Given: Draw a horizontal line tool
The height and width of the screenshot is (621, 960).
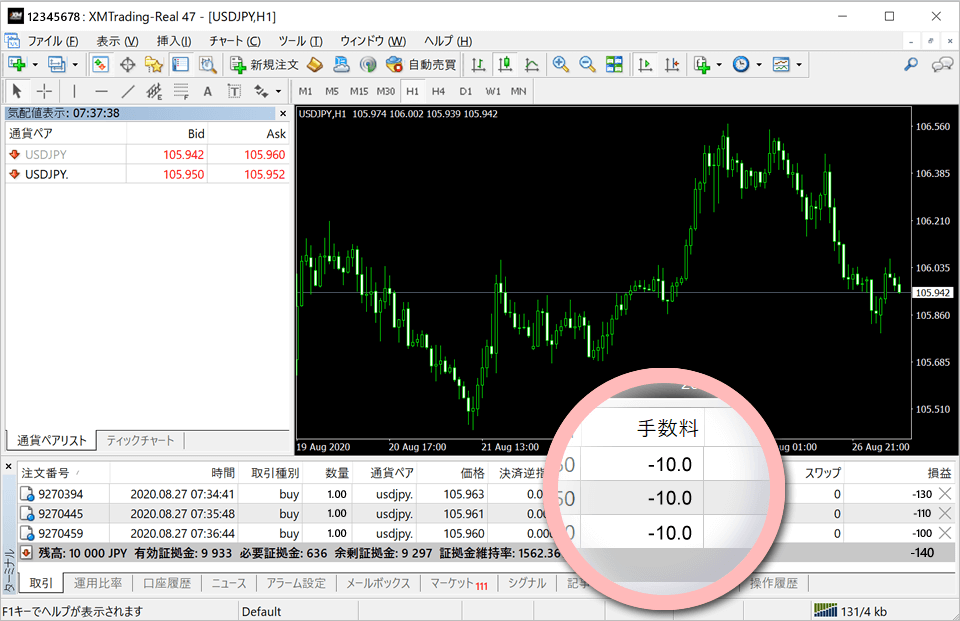Looking at the screenshot, I should click(101, 91).
